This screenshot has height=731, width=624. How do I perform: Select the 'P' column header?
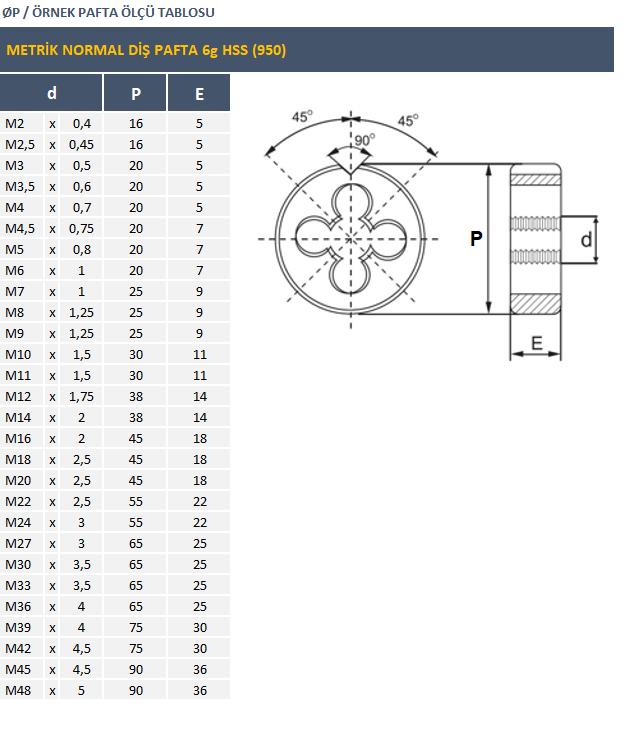(135, 93)
